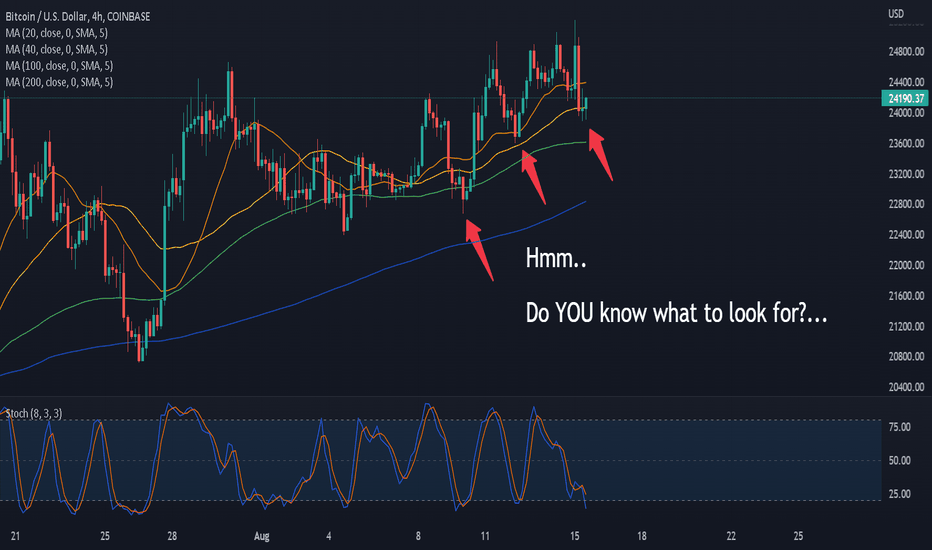The image size is (932, 550).
Task: Click the 21600.00 price axis label
Action: [x=906, y=296]
